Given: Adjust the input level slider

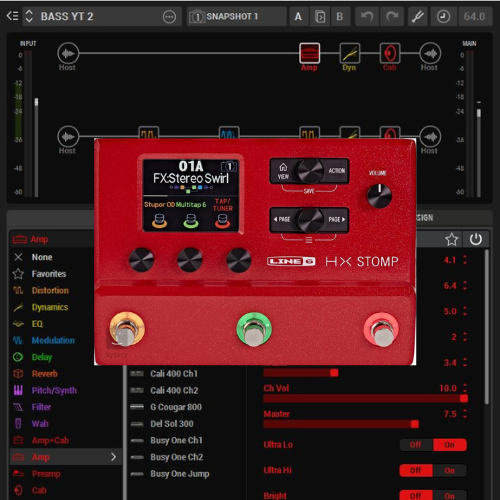Looking at the screenshot, I should click(36, 102).
